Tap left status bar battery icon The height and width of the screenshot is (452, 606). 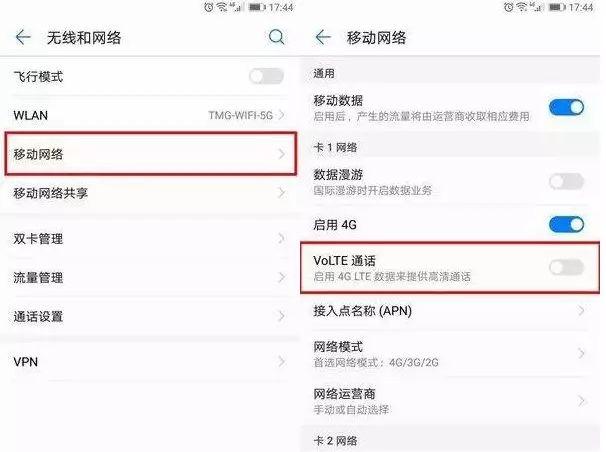257,7
